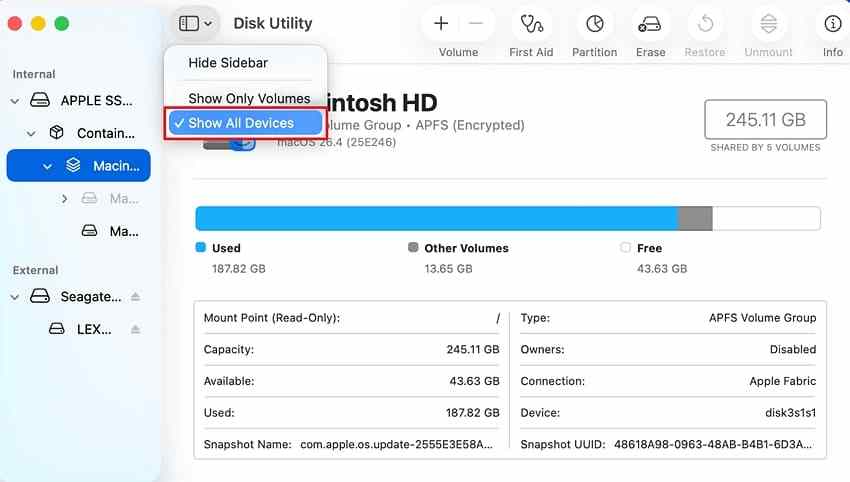Click the Erase disk icon

649,24
